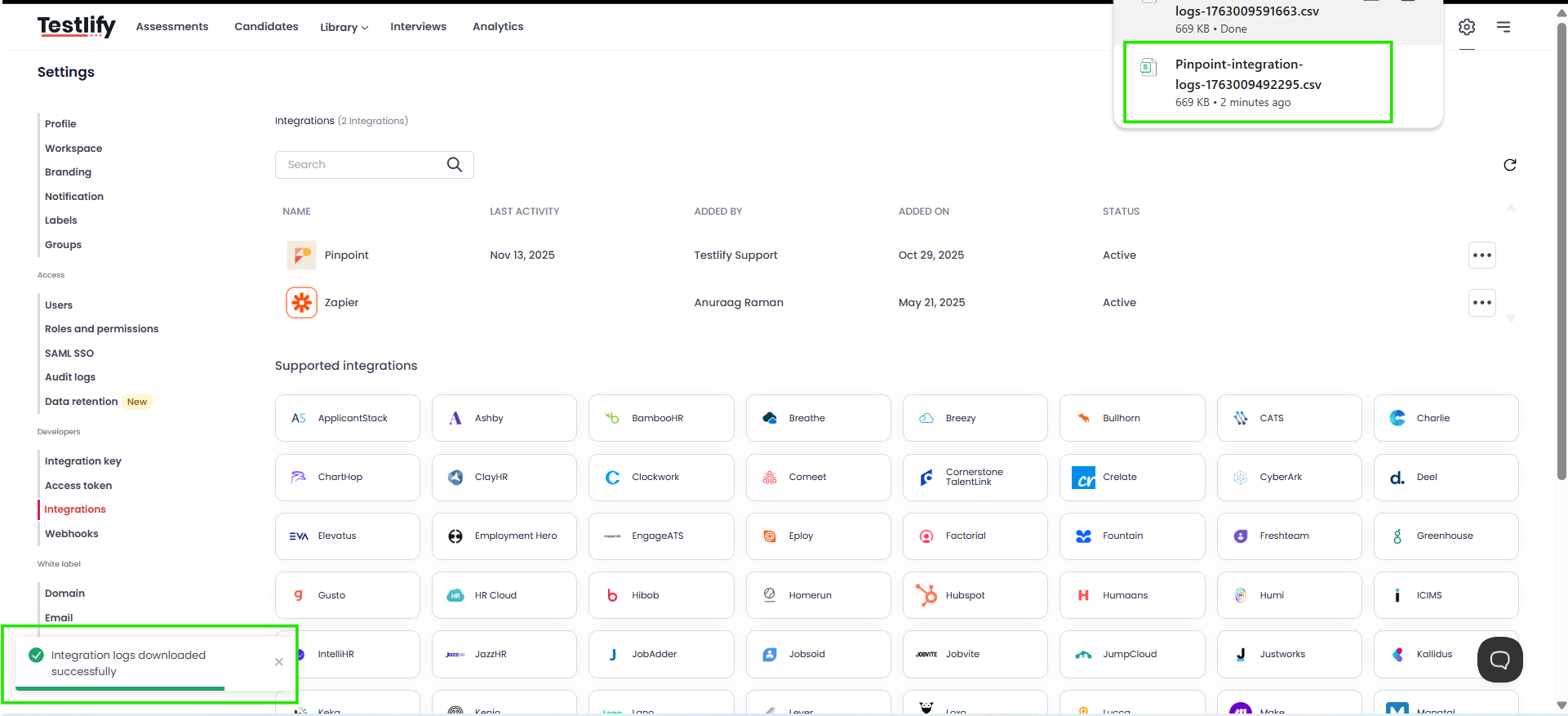Choose the ClayHR integration

pyautogui.click(x=504, y=478)
